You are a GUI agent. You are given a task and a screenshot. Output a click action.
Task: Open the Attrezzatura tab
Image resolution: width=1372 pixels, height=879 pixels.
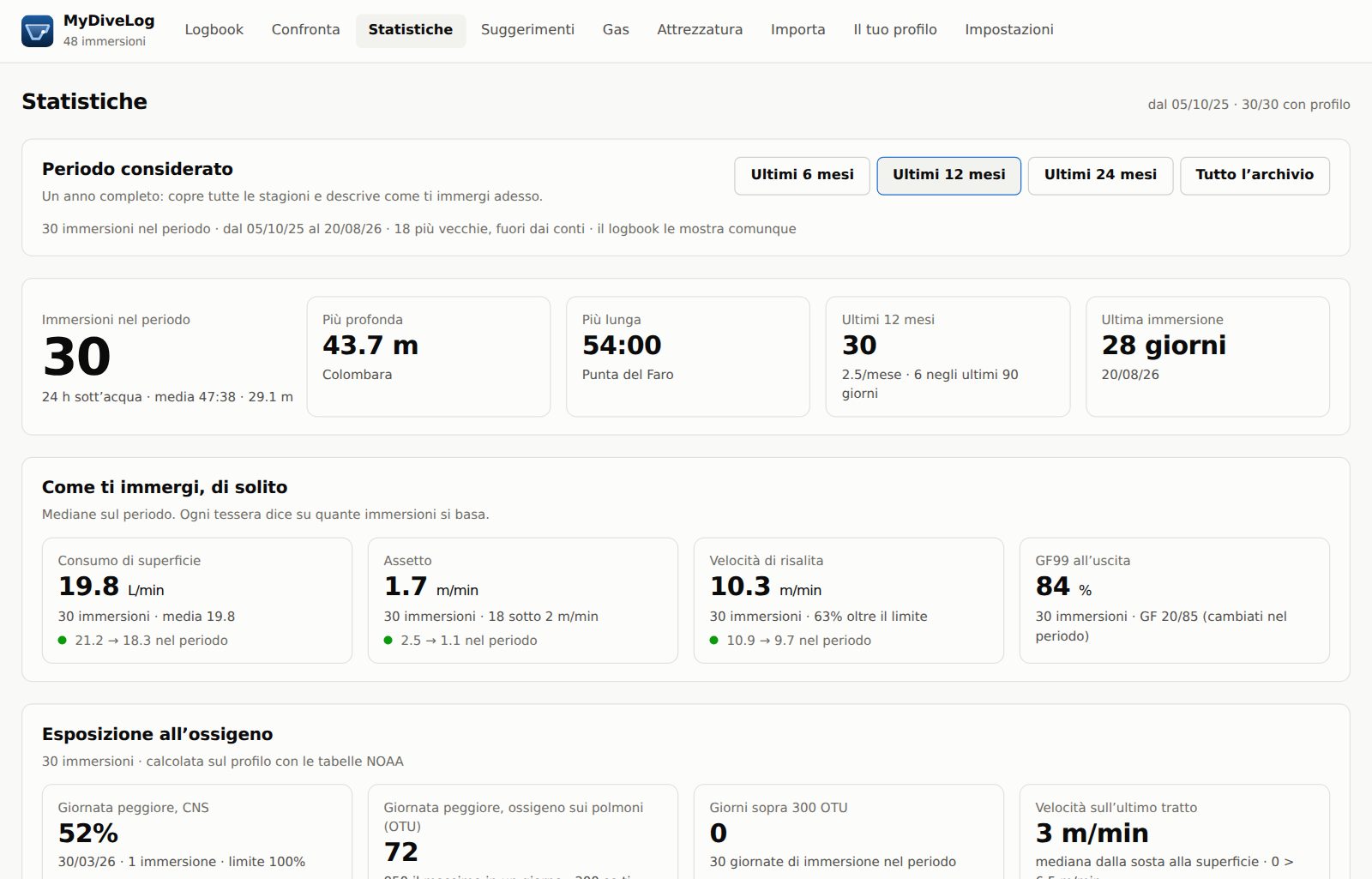[700, 30]
